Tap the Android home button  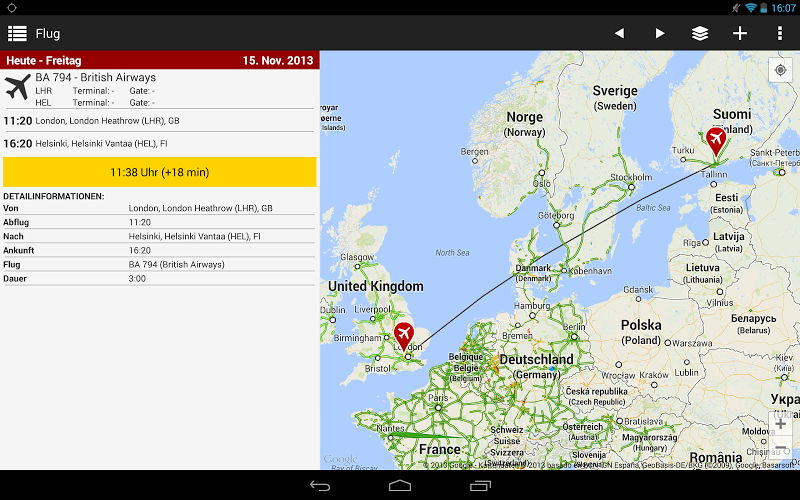400,486
